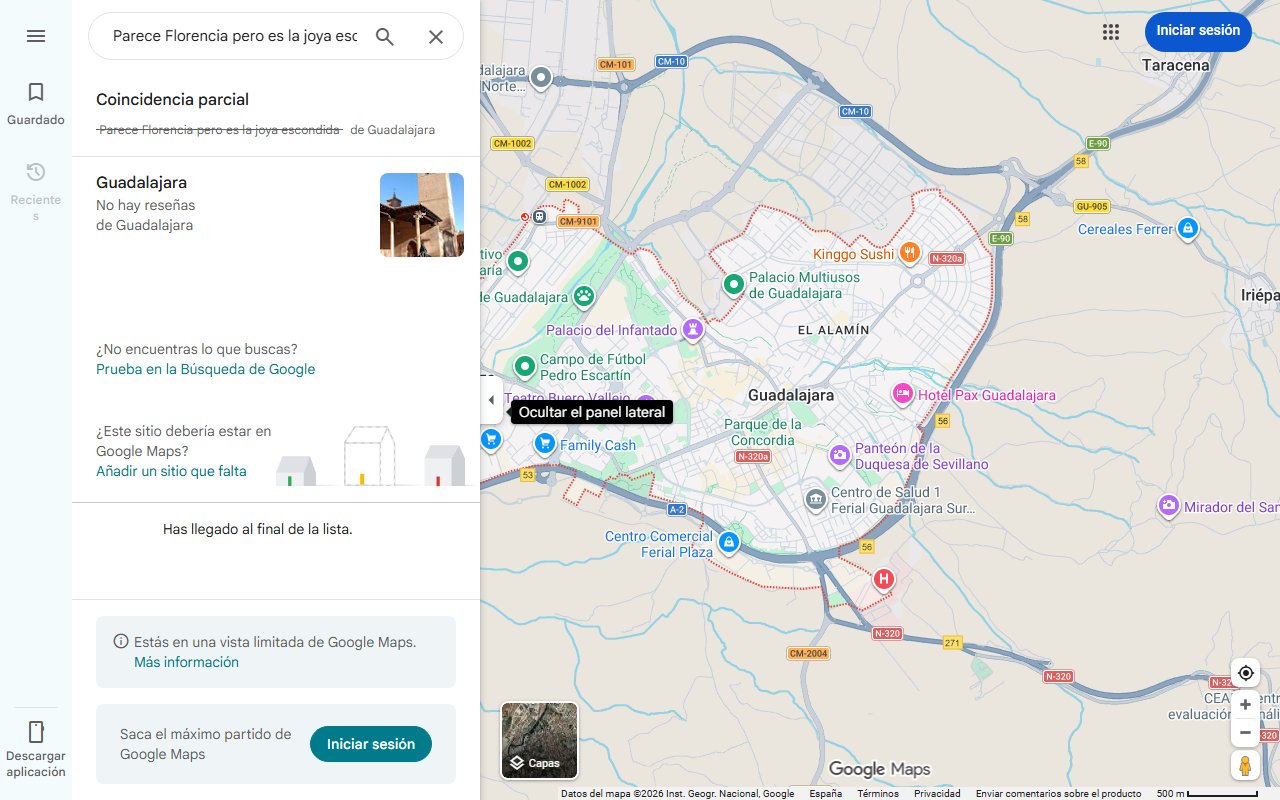Center the map with the location icon
This screenshot has height=800, width=1280.
point(1245,673)
